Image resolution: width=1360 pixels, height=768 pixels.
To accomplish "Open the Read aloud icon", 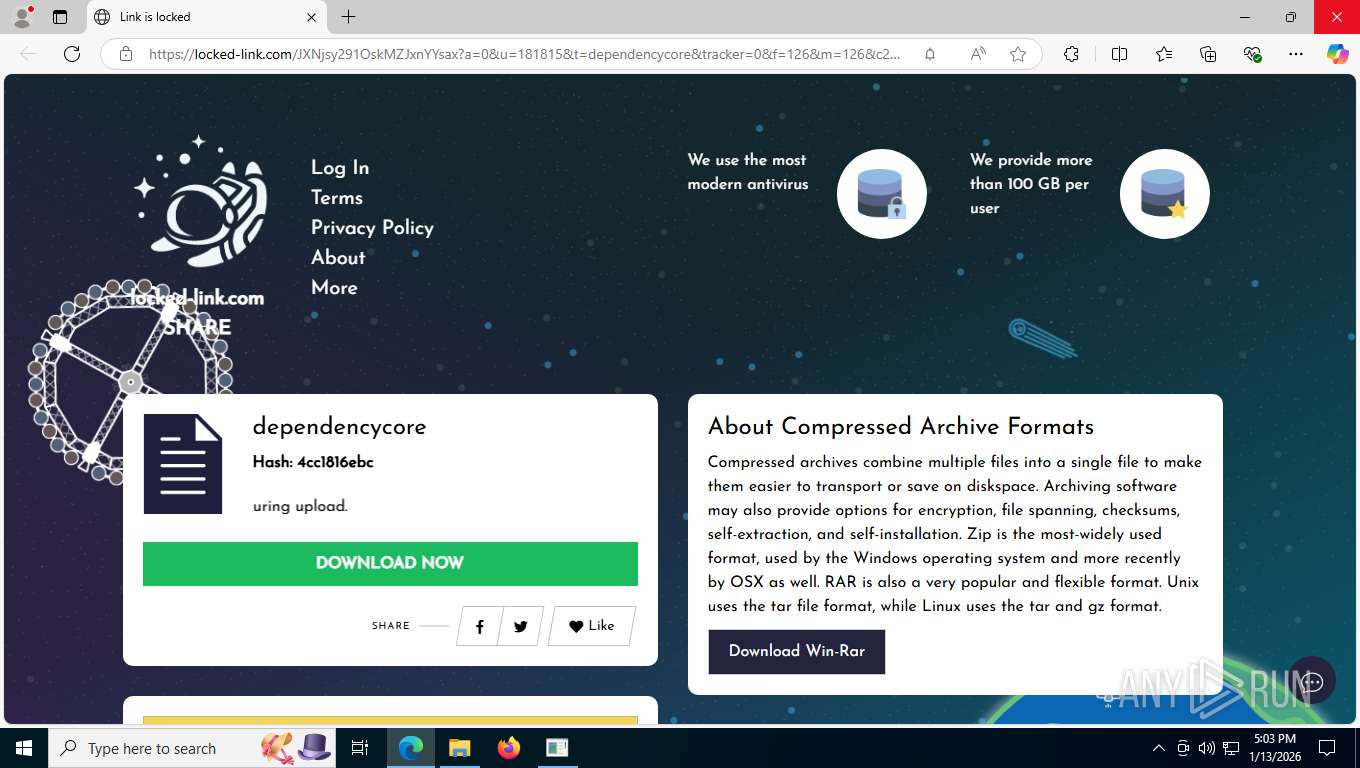I will pyautogui.click(x=978, y=54).
